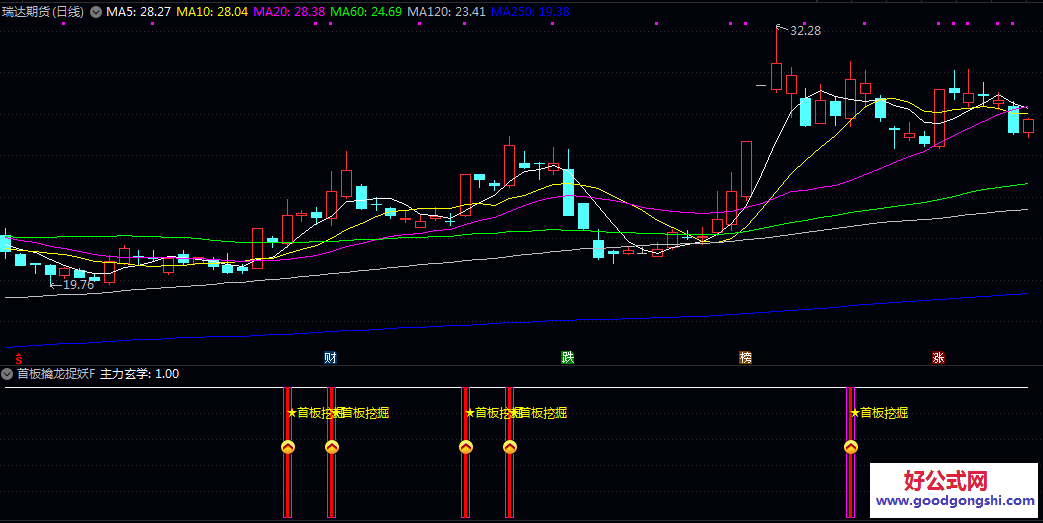The image size is (1043, 523).
Task: Click the blue 财 event marker icon
Action: click(330, 357)
